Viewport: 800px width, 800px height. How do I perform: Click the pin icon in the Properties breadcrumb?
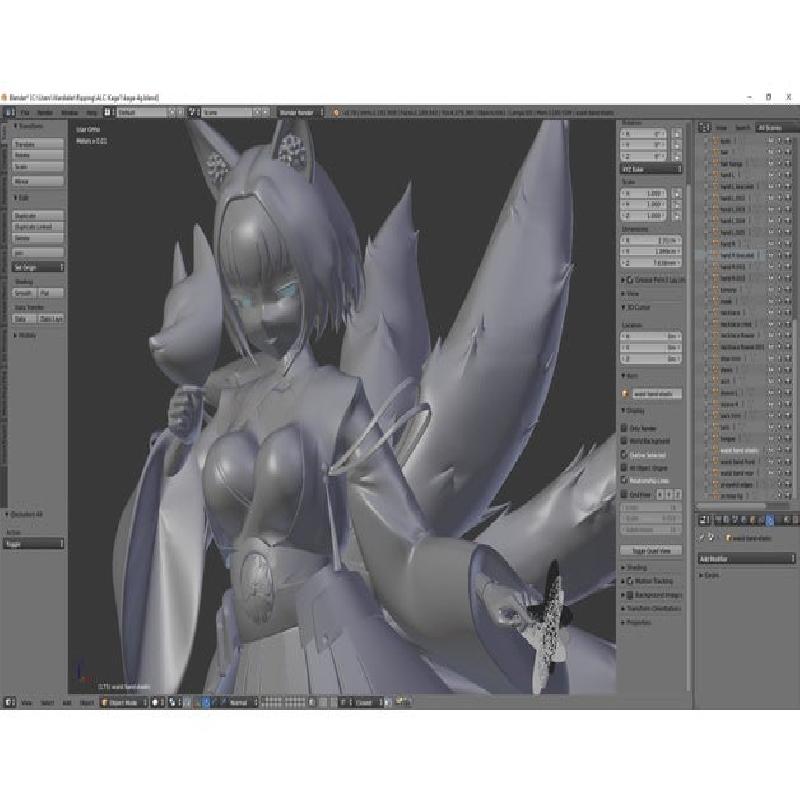(703, 538)
